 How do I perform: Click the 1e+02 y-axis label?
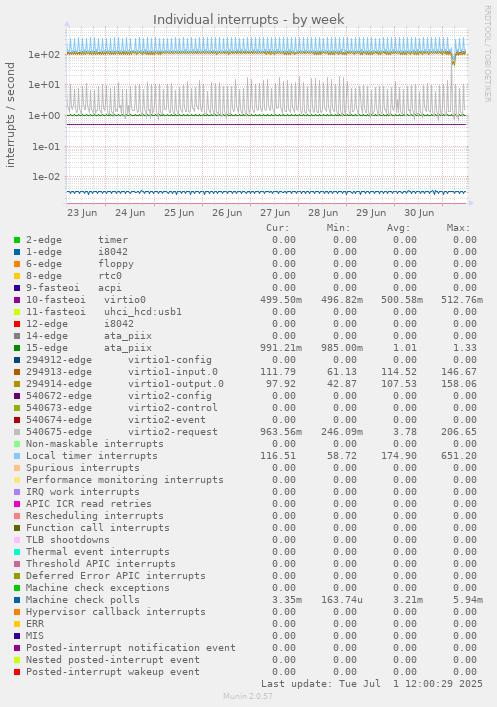click(44, 55)
